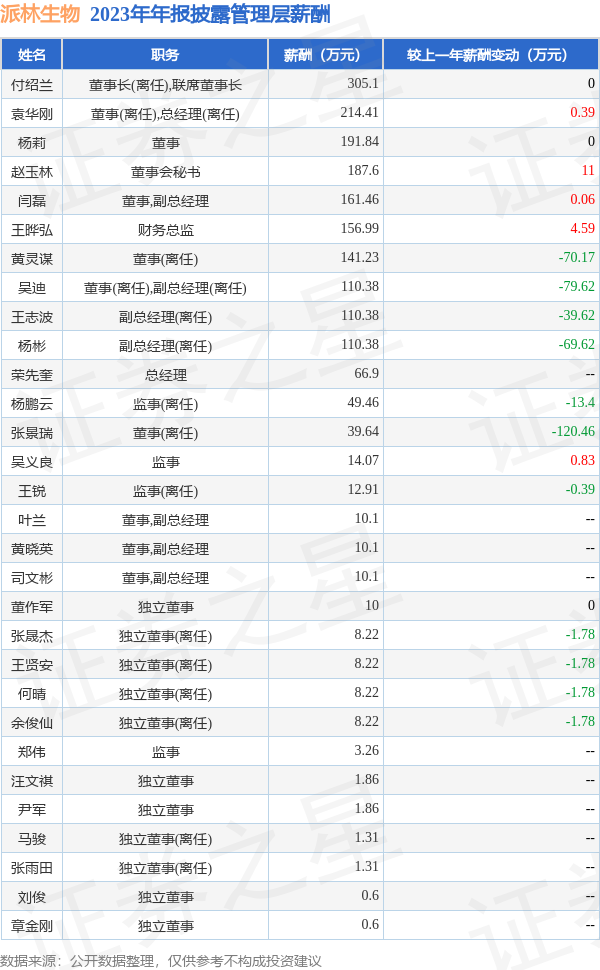Image resolution: width=600 pixels, height=970 pixels.
Task: Click the 派林生物 title text
Action: (40, 14)
